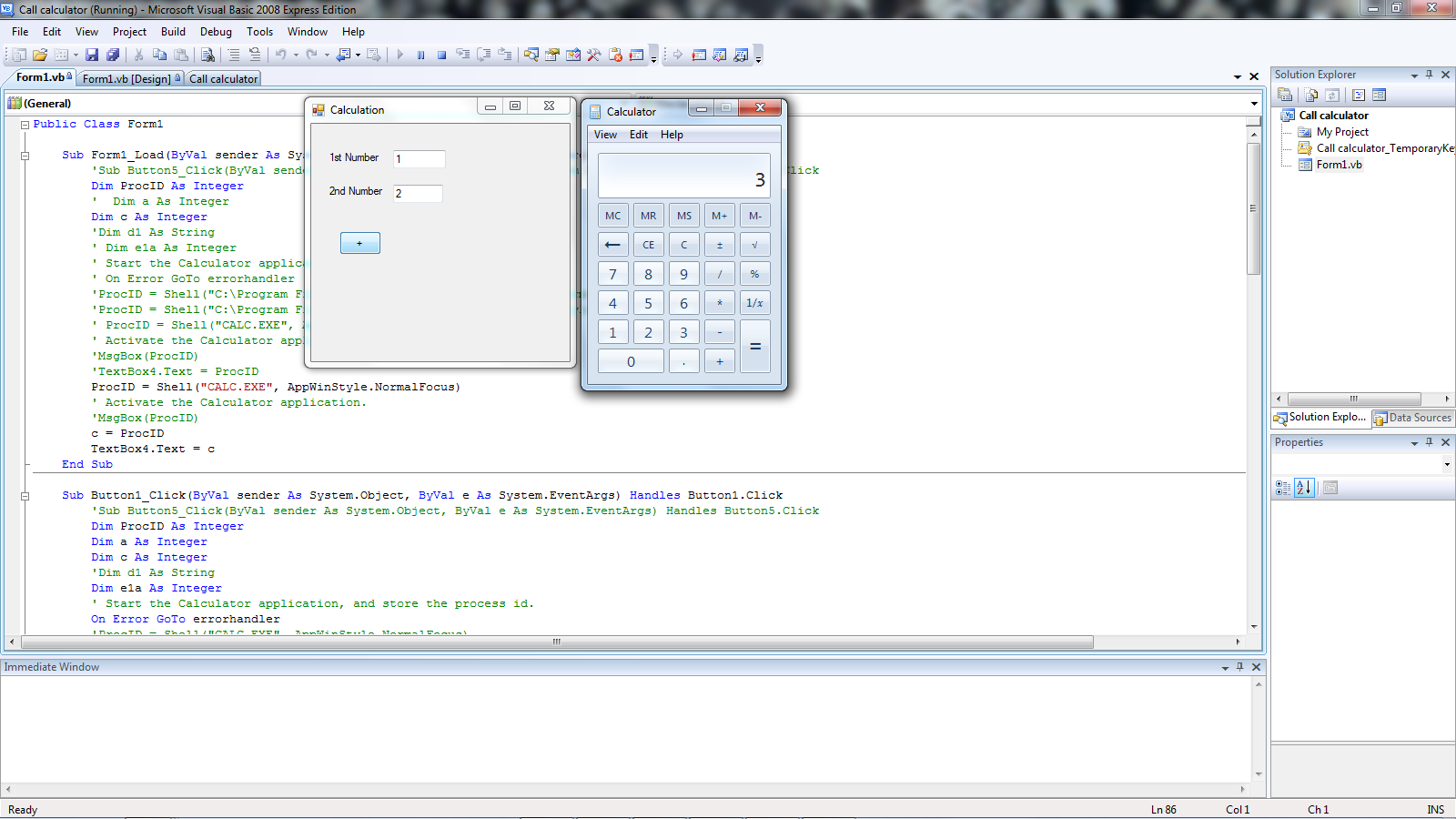
Task: Toggle auto-hide pin on Immediate Window
Action: [x=1239, y=667]
